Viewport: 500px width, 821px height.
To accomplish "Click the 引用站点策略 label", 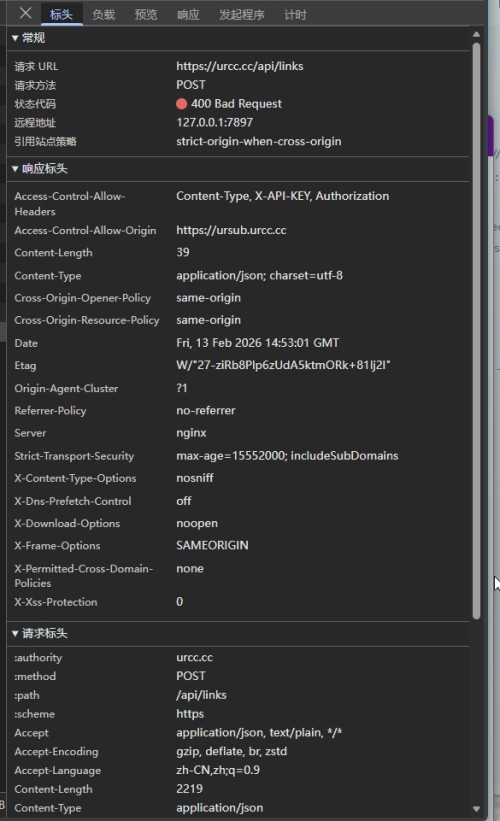I will coord(46,141).
